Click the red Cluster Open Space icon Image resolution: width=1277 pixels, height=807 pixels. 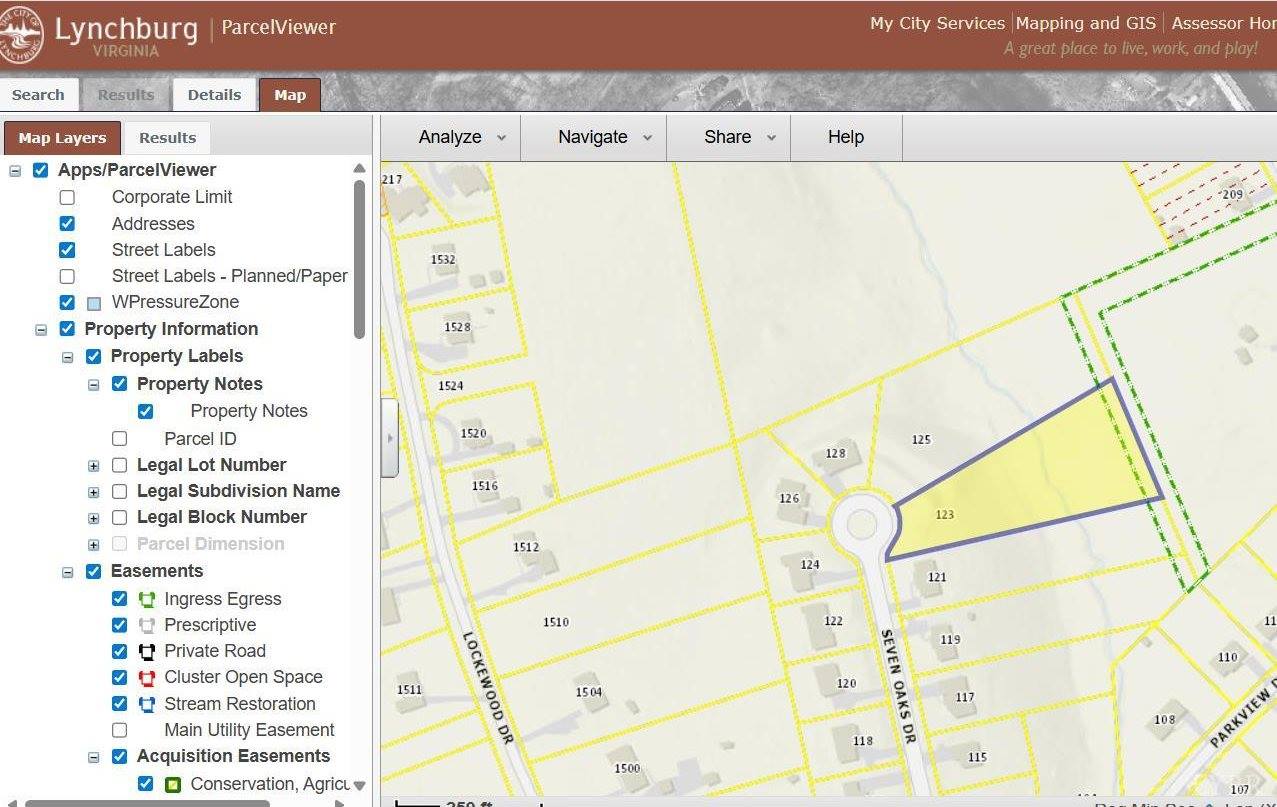(147, 677)
